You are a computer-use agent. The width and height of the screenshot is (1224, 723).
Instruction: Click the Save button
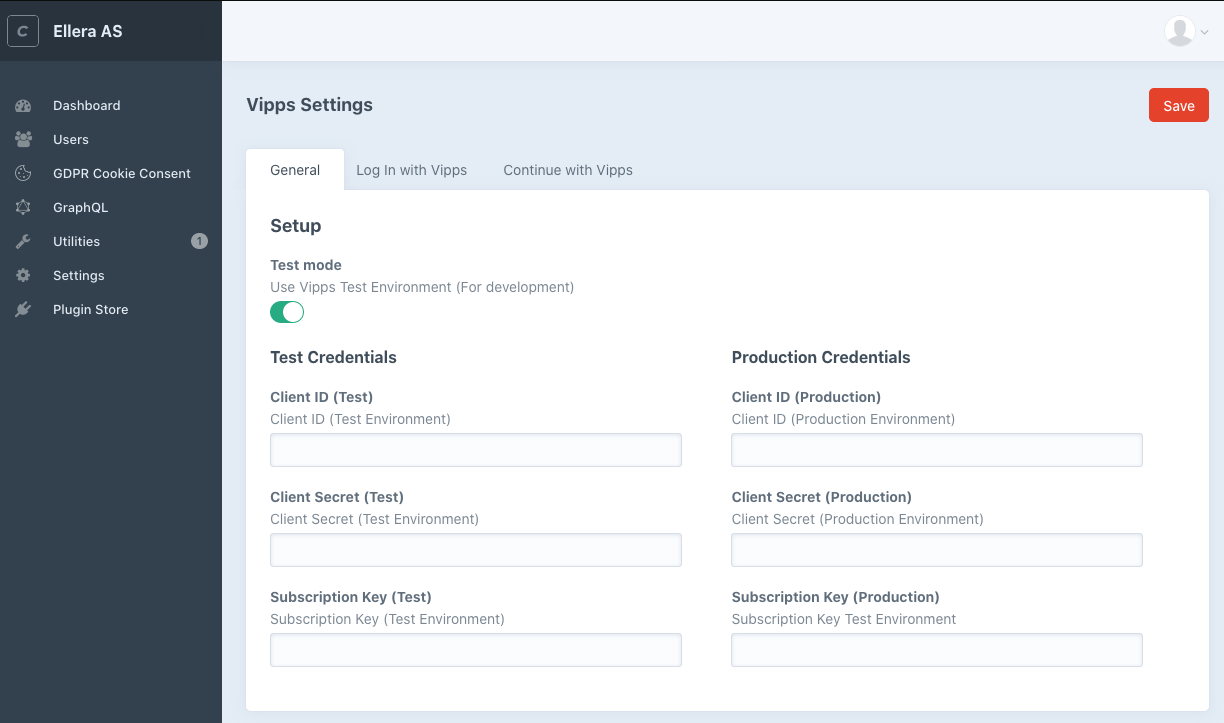[x=1178, y=104]
